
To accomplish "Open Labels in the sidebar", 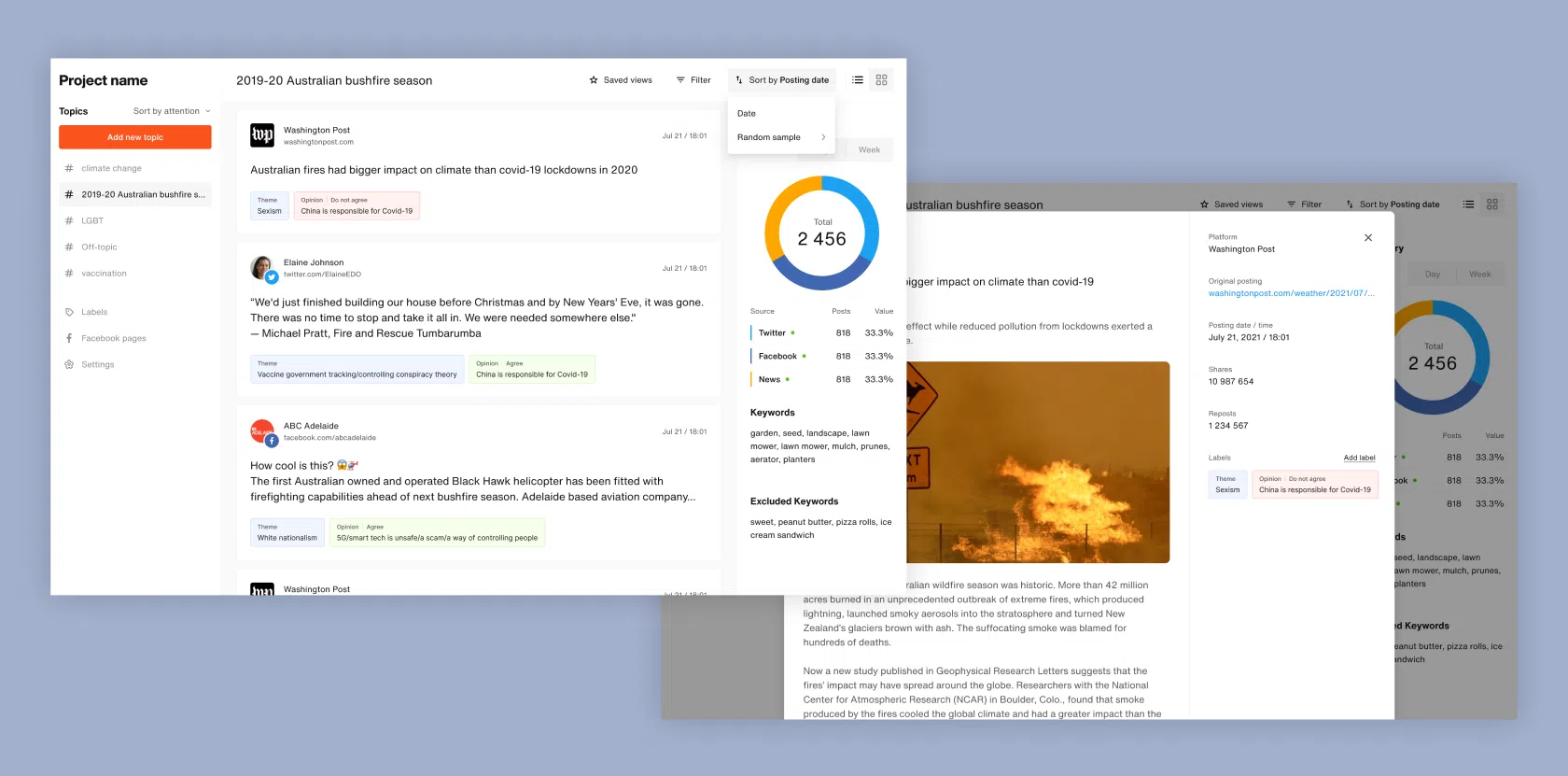I will (x=94, y=313).
